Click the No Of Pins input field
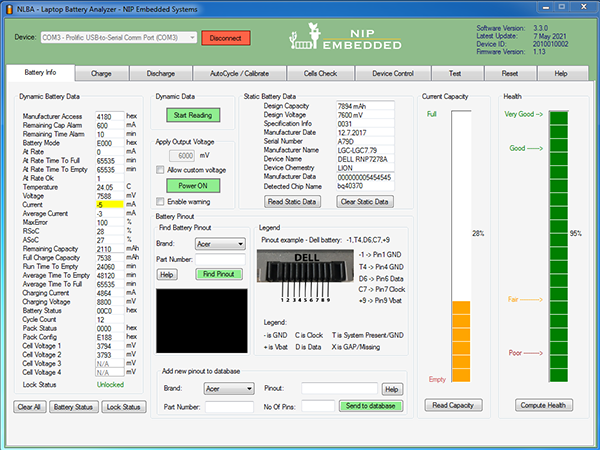600x450 pixels. point(318,406)
